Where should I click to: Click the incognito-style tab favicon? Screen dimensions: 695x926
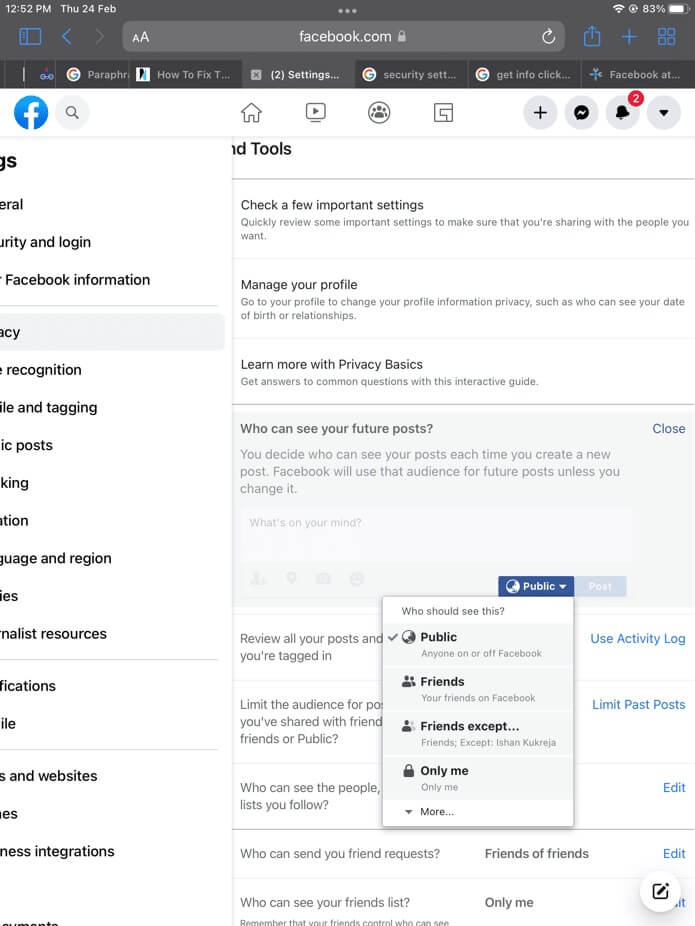pos(47,75)
